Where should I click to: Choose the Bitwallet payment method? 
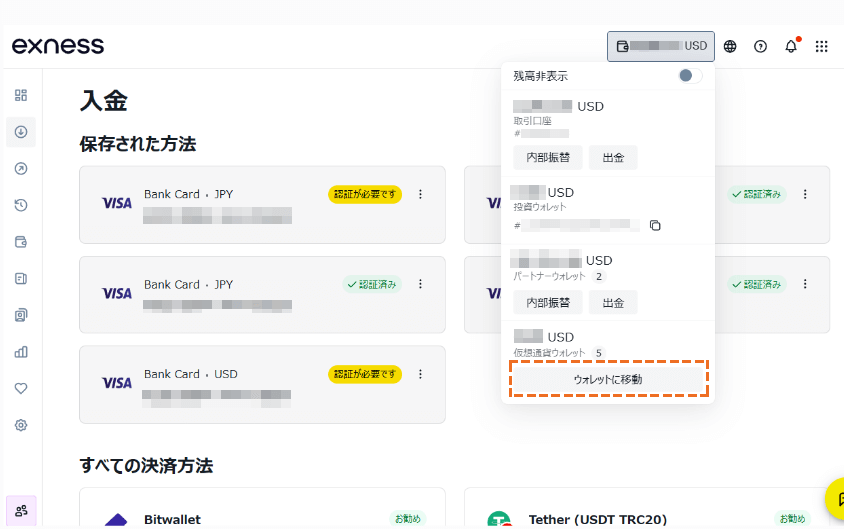click(262, 509)
